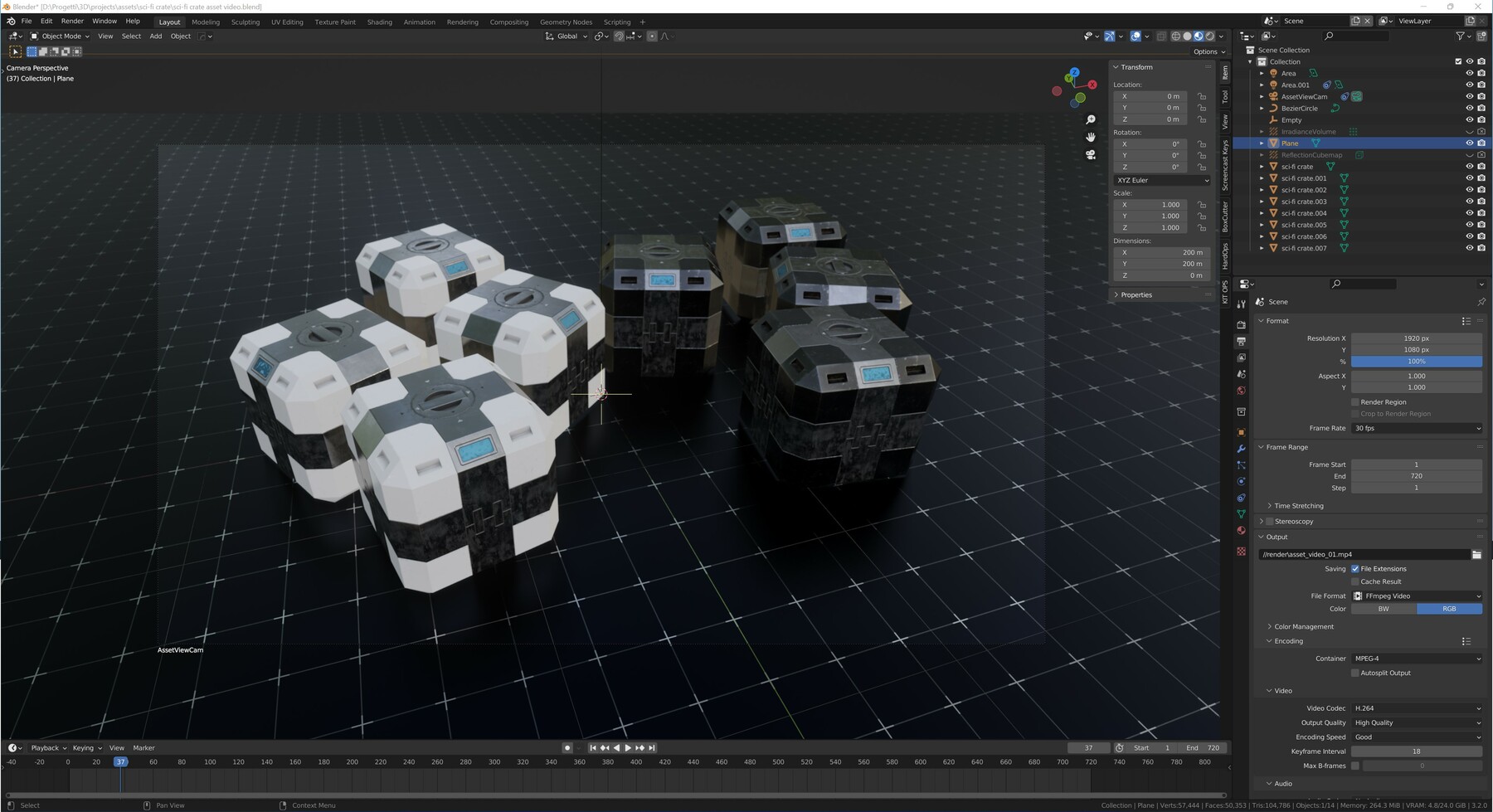Open the Render menu
The width and height of the screenshot is (1493, 812).
click(x=71, y=21)
